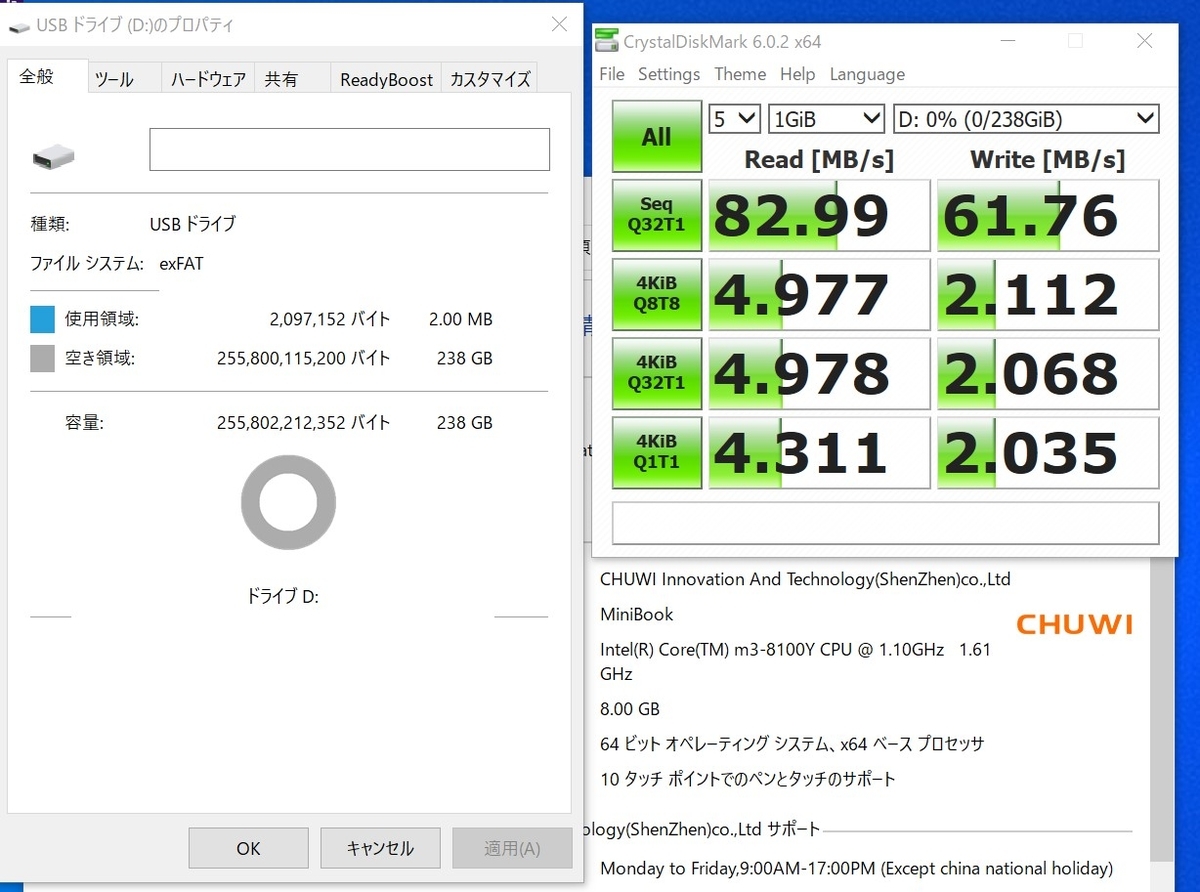This screenshot has width=1200, height=892.
Task: Click the CrystalDiskMark title bar app icon
Action: click(x=607, y=41)
